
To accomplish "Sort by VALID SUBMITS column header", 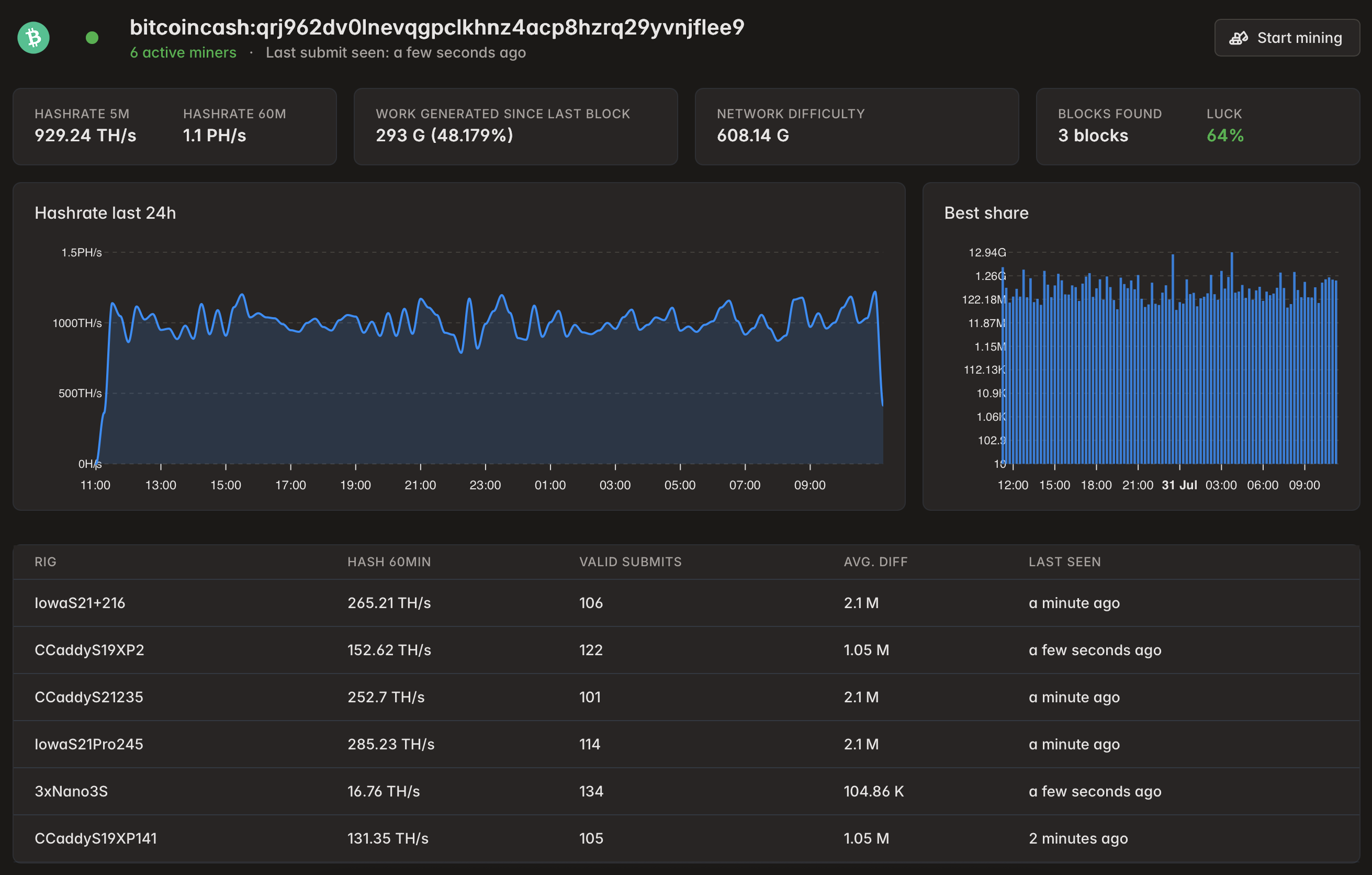I will [630, 562].
